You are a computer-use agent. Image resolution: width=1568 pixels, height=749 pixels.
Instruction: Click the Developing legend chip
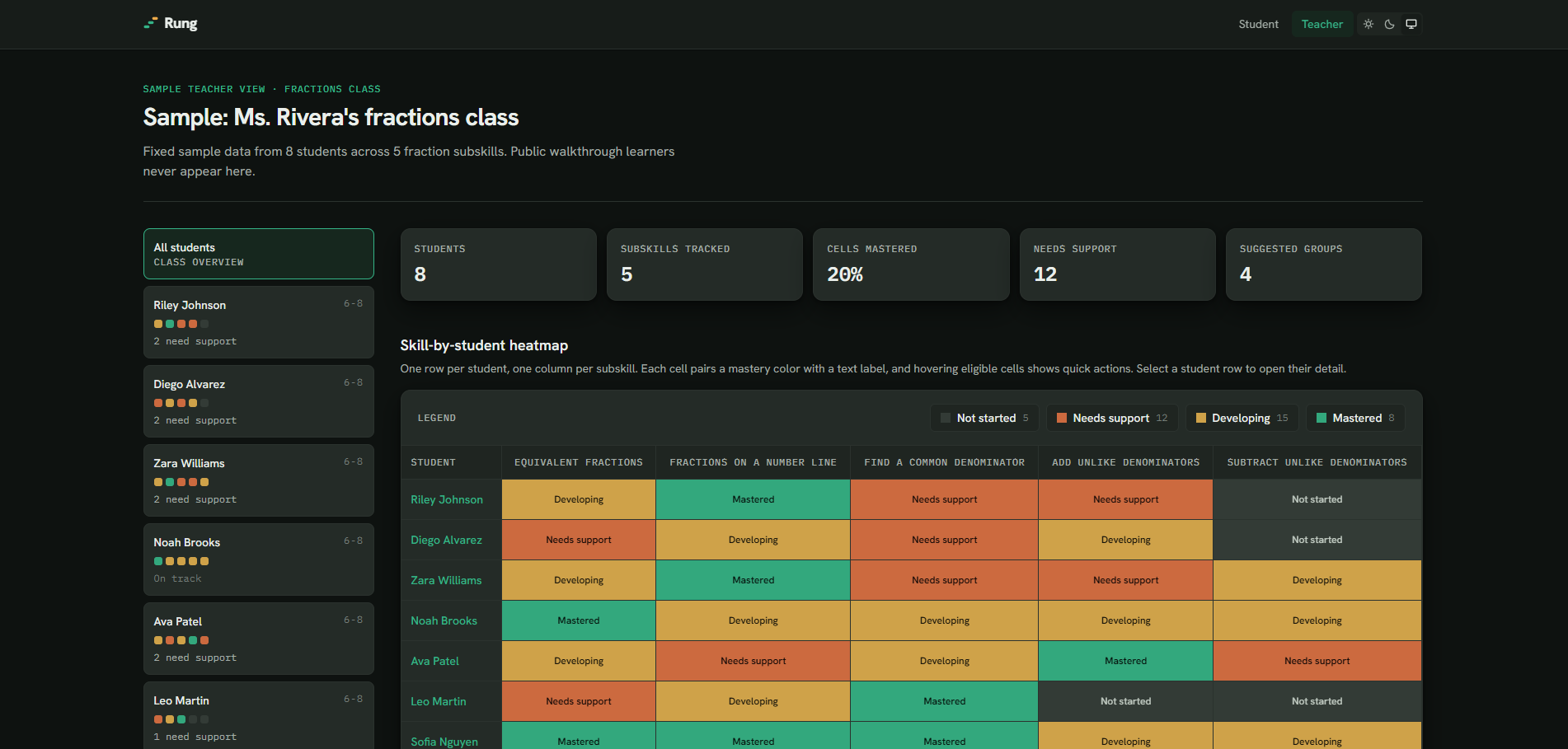[1242, 418]
